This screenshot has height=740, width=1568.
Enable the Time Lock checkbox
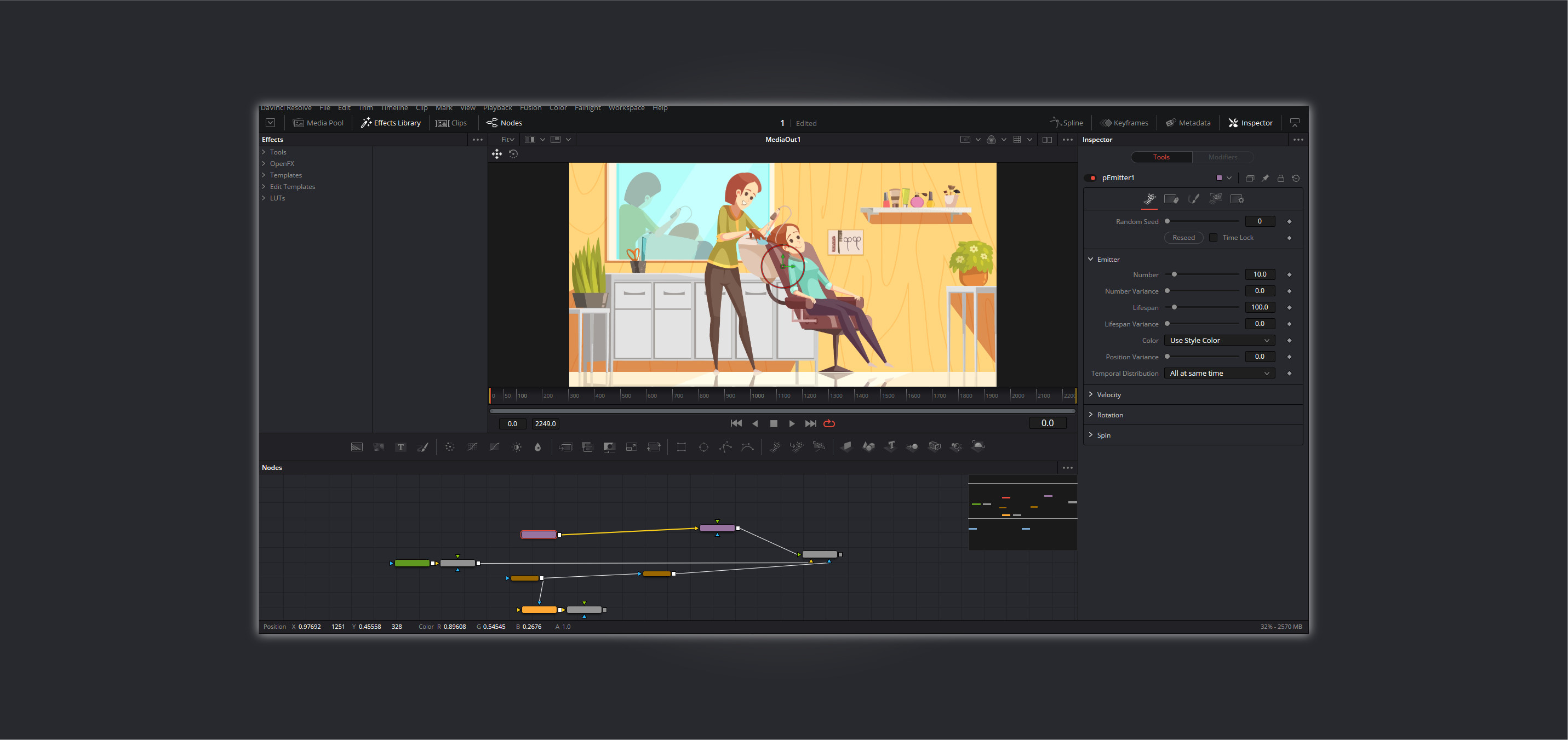(1213, 238)
